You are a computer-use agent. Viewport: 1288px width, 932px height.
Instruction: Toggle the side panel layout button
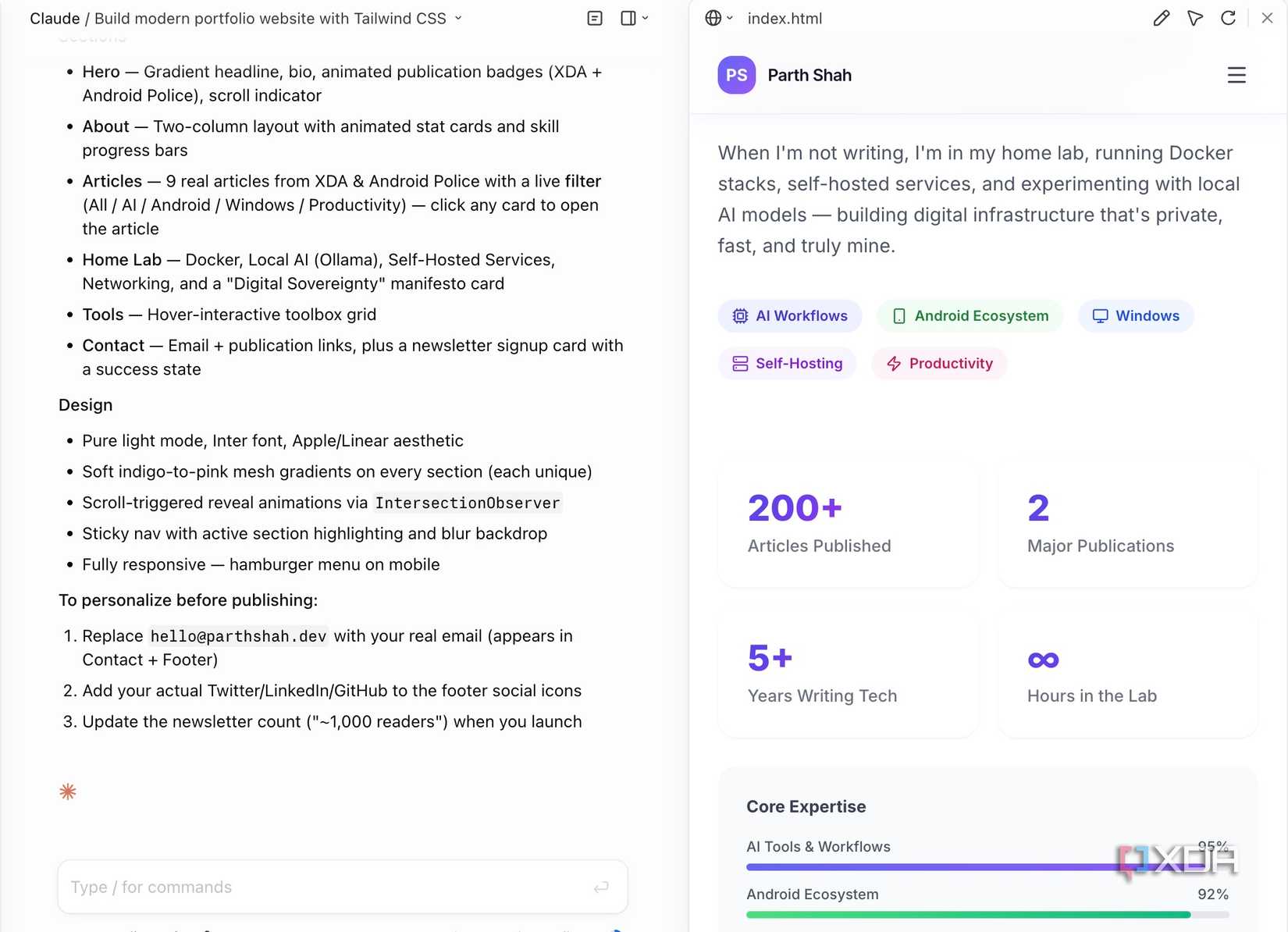point(628,18)
